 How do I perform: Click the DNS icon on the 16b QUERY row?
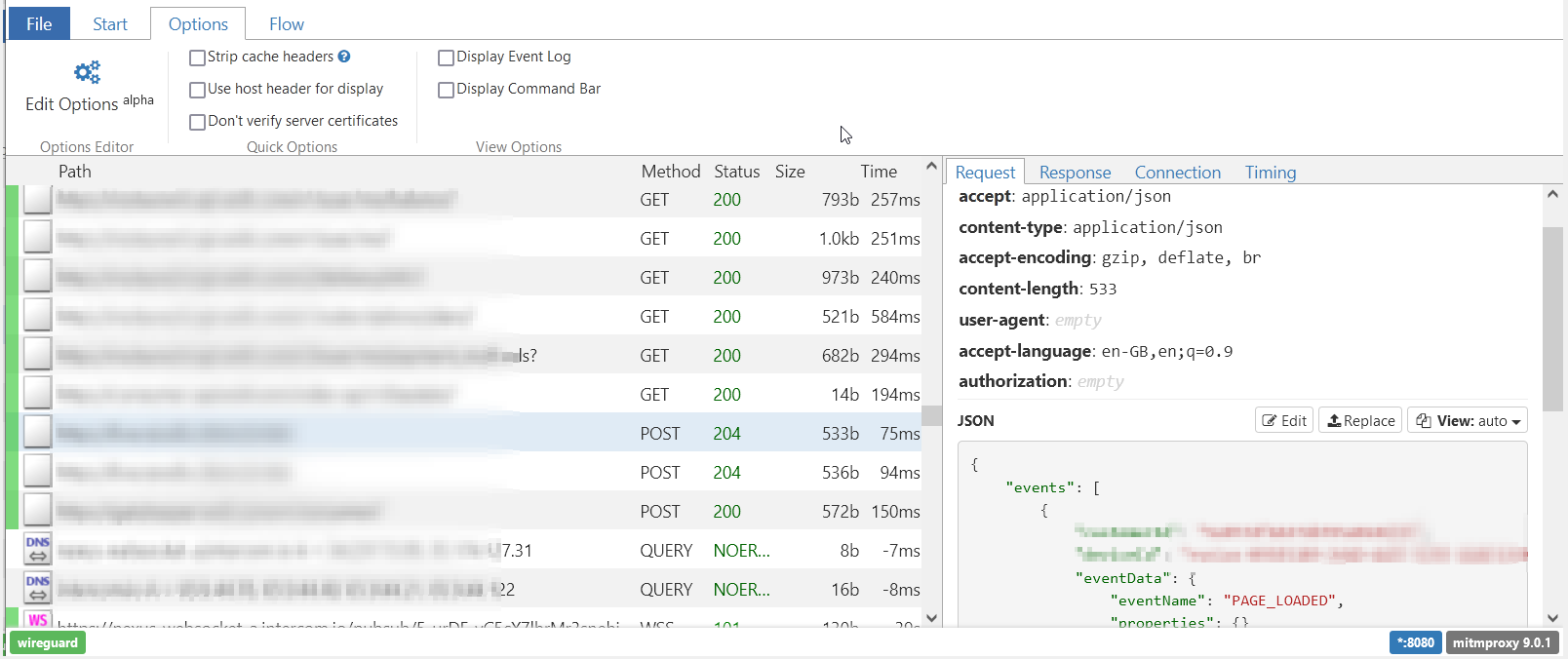[x=38, y=589]
